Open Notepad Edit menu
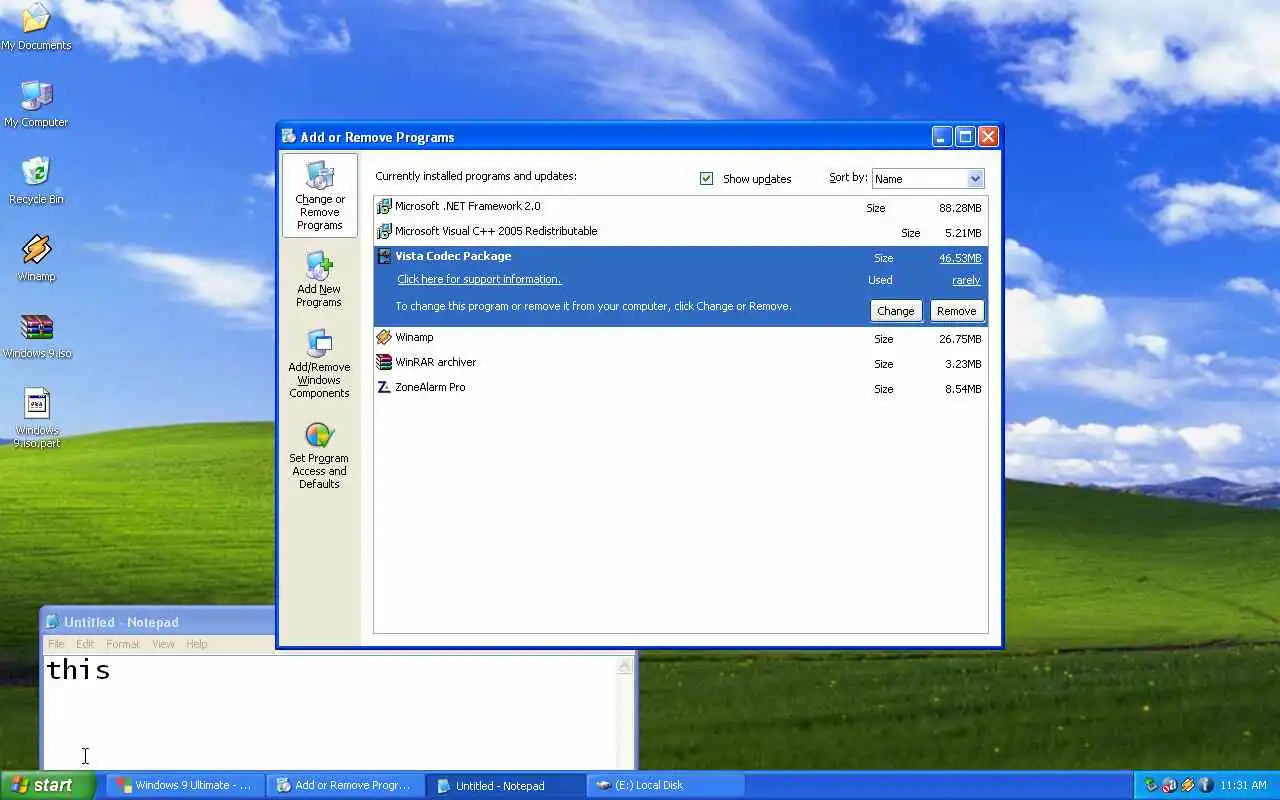Image resolution: width=1280 pixels, height=800 pixels. pyautogui.click(x=85, y=644)
